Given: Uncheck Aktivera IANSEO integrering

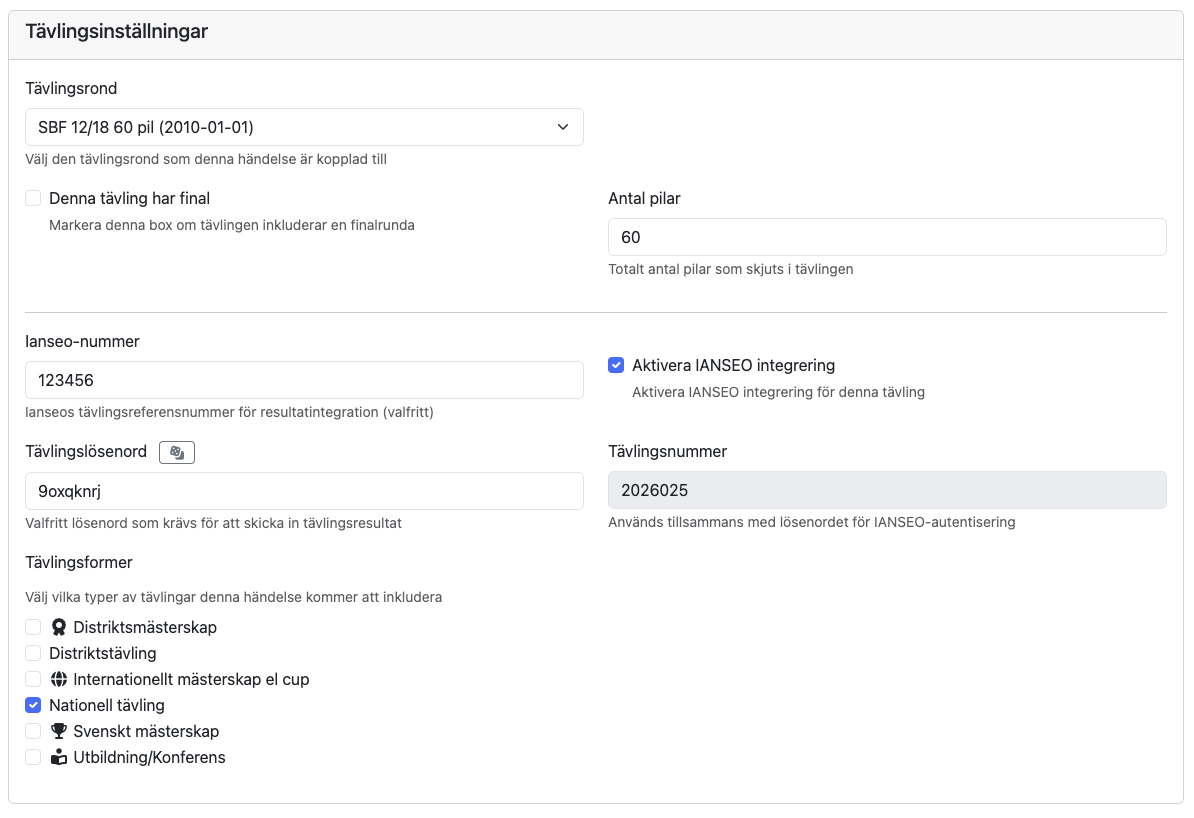Looking at the screenshot, I should point(616,366).
